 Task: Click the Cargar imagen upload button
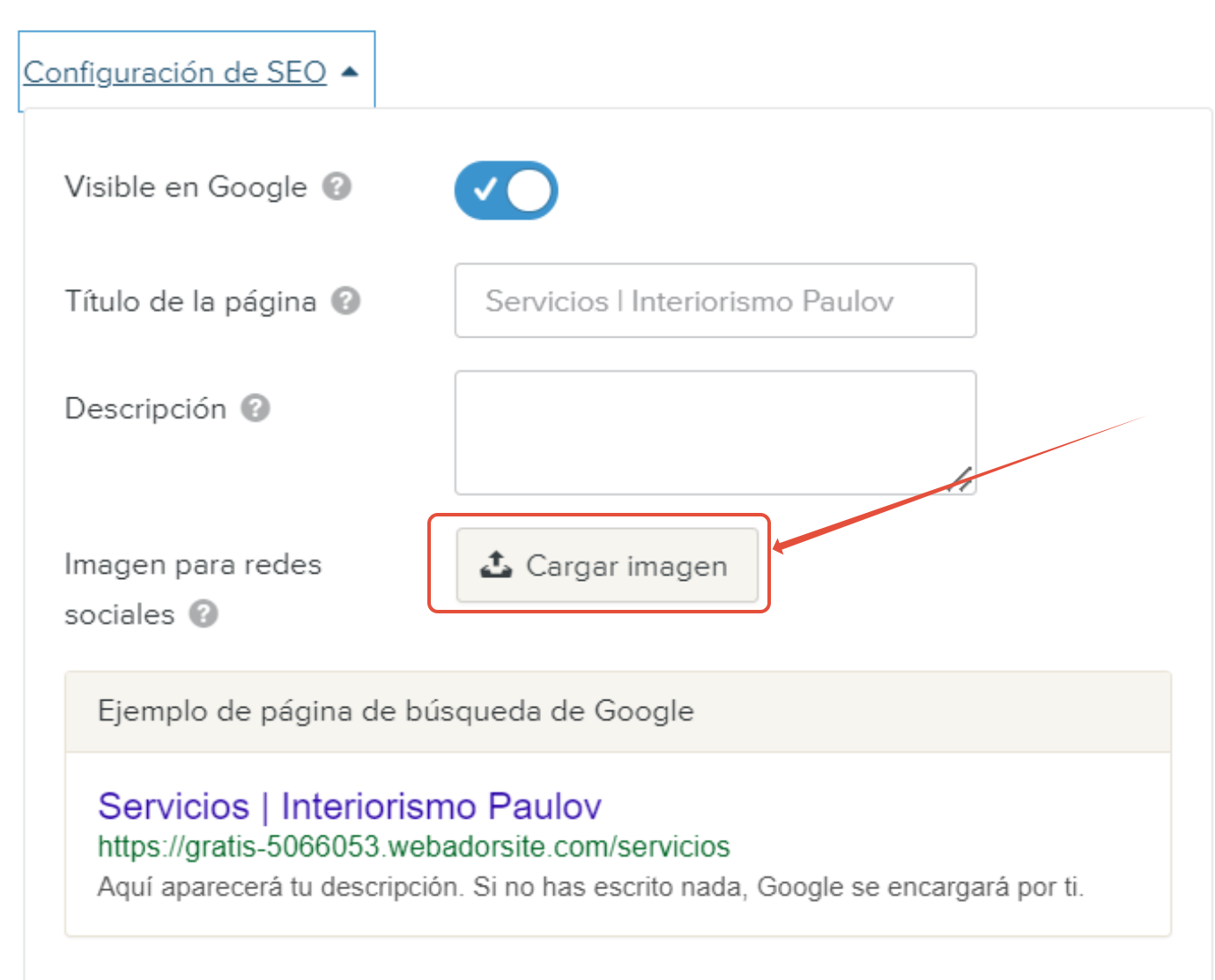(607, 565)
